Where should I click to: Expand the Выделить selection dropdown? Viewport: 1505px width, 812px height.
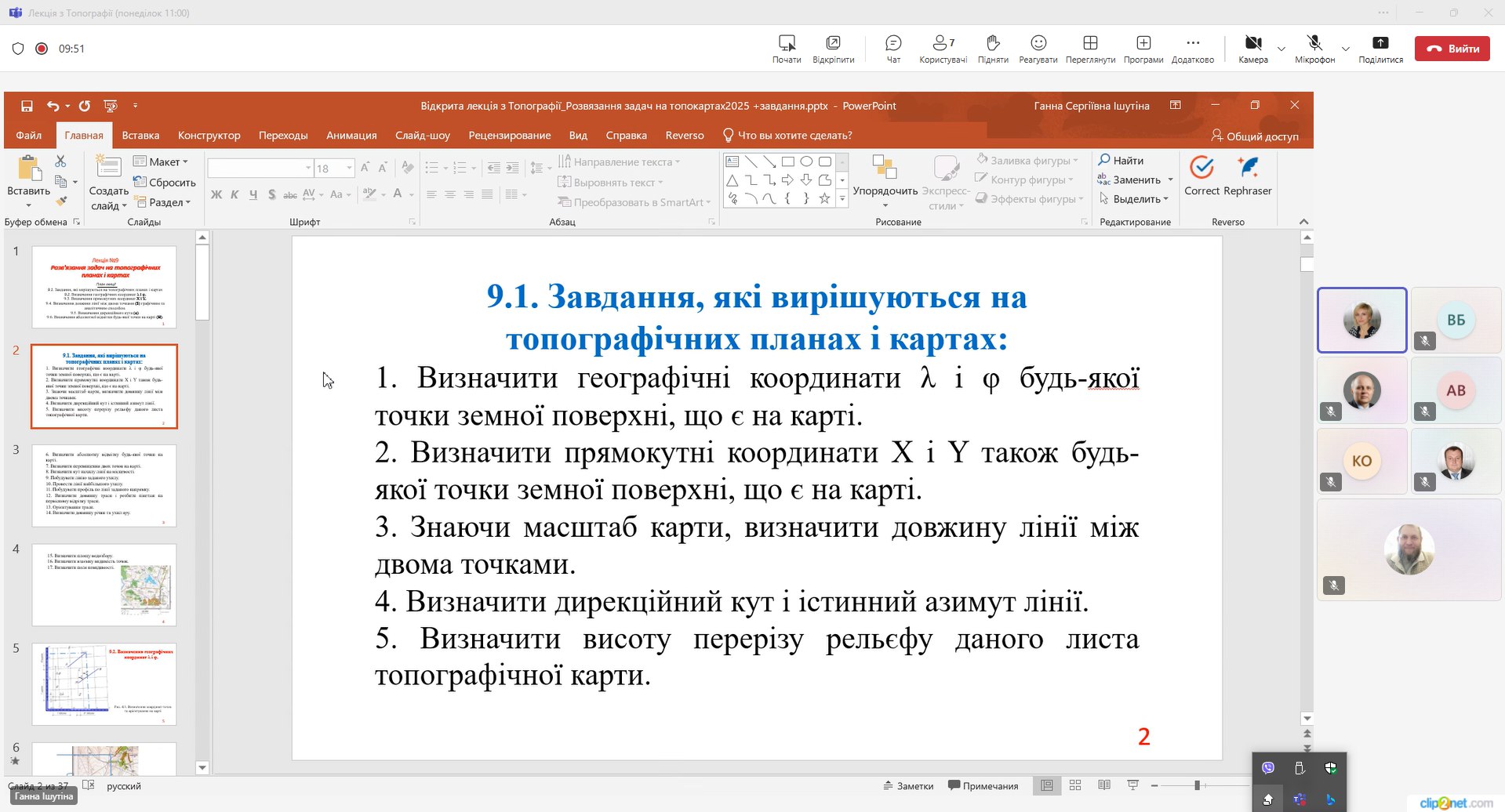(1136, 199)
